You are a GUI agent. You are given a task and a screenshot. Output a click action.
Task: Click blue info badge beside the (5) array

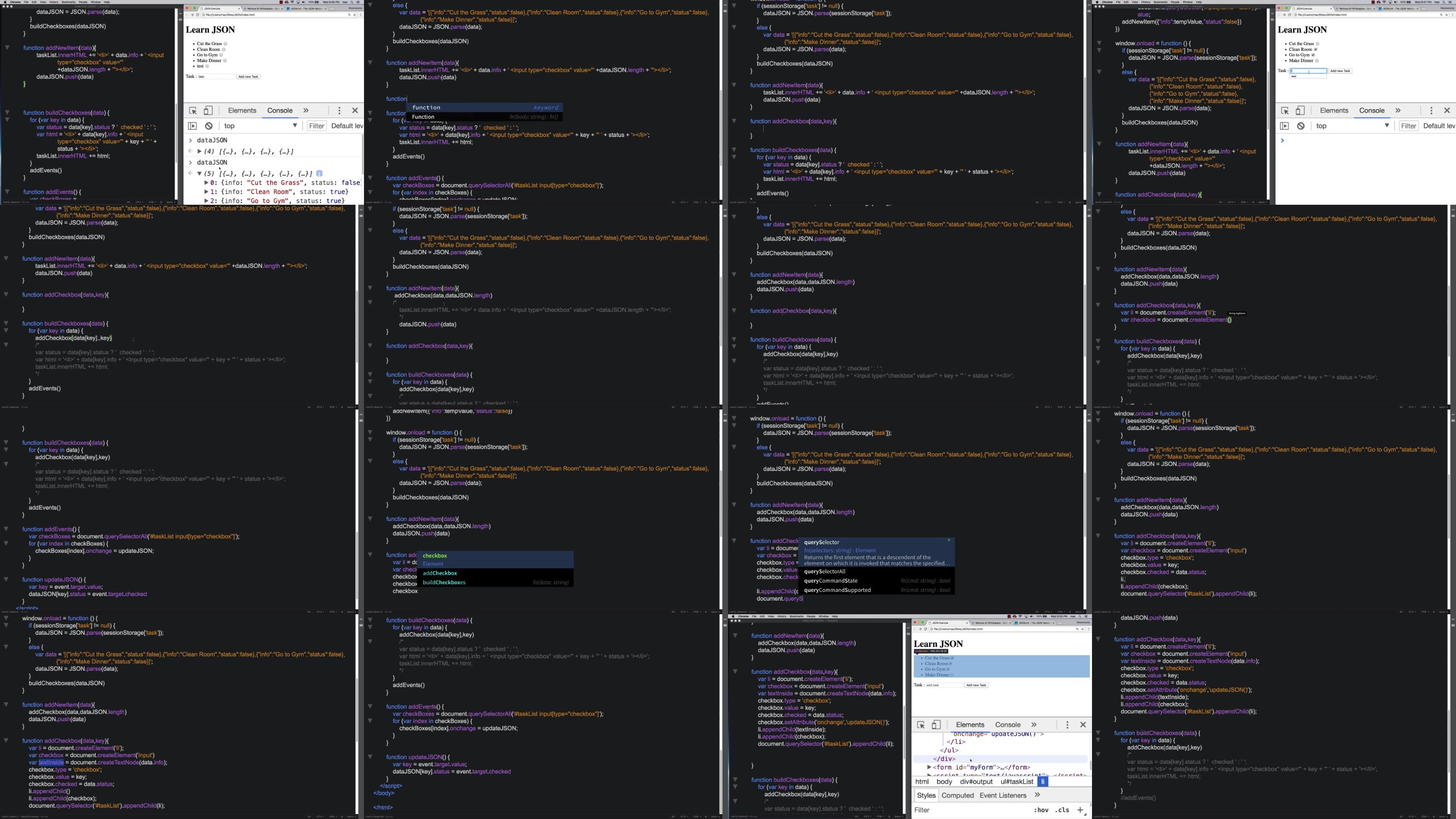(319, 173)
